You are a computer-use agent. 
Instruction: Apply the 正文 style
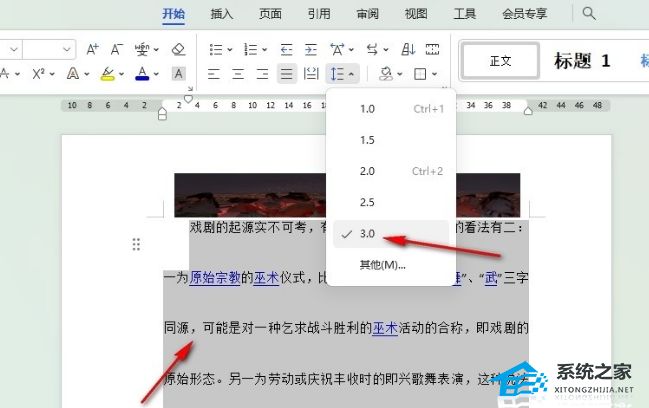tap(500, 61)
